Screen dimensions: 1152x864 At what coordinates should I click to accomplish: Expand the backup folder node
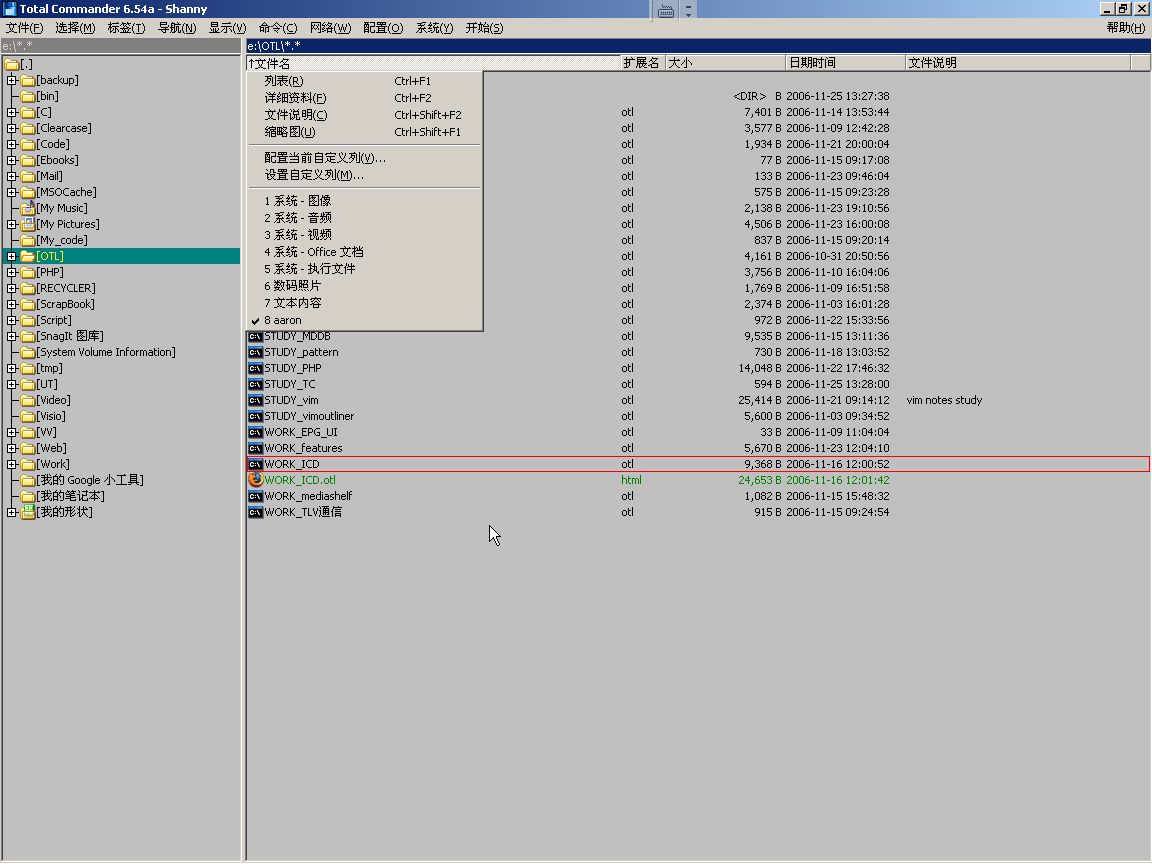click(x=12, y=80)
